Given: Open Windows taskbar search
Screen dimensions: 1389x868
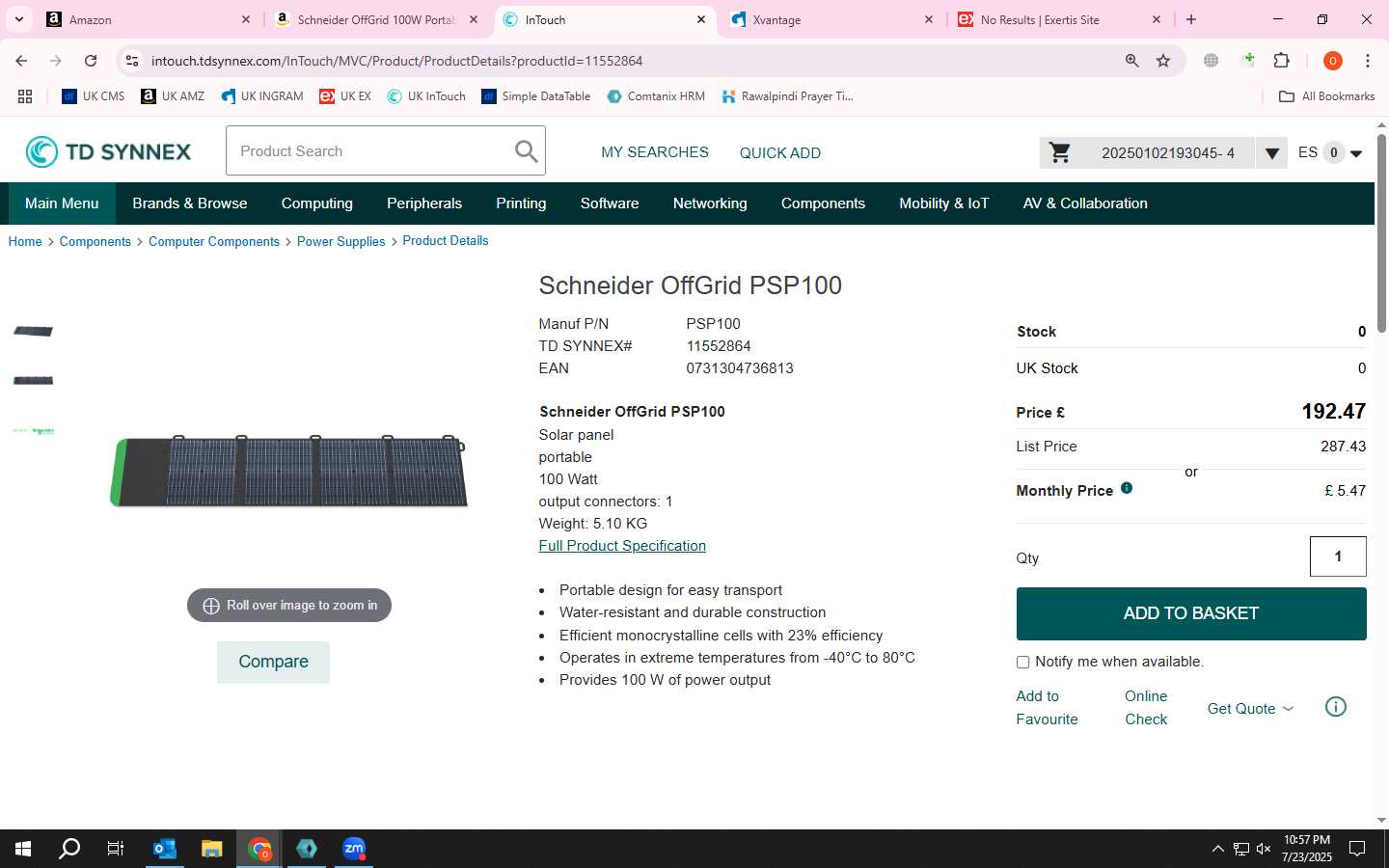Looking at the screenshot, I should (69, 849).
